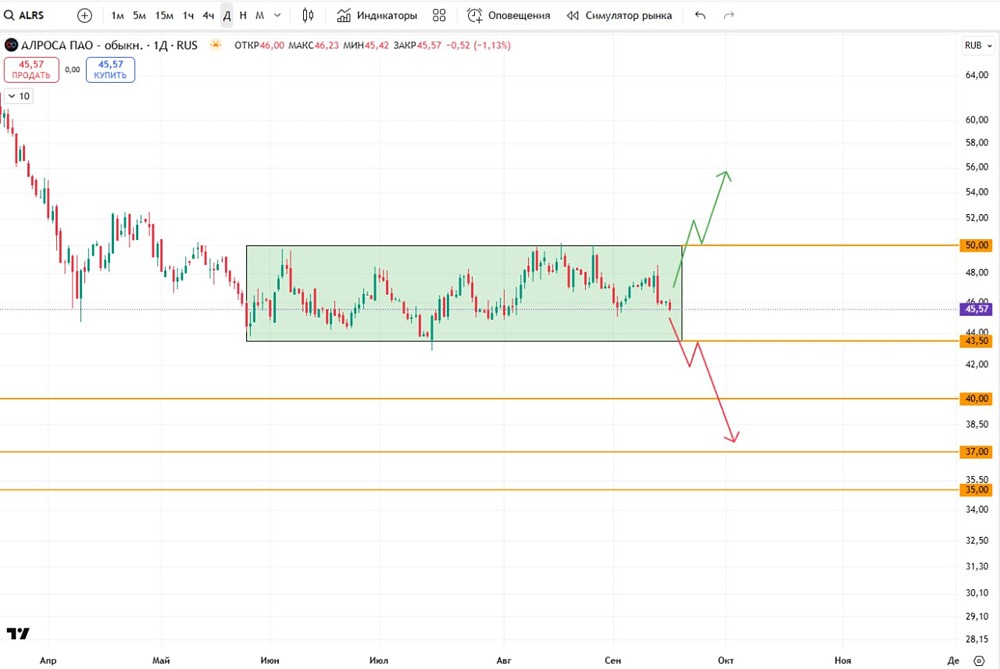Screen dimensions: 1000x669
Task: Open the candlestick chart type icon
Action: click(308, 15)
